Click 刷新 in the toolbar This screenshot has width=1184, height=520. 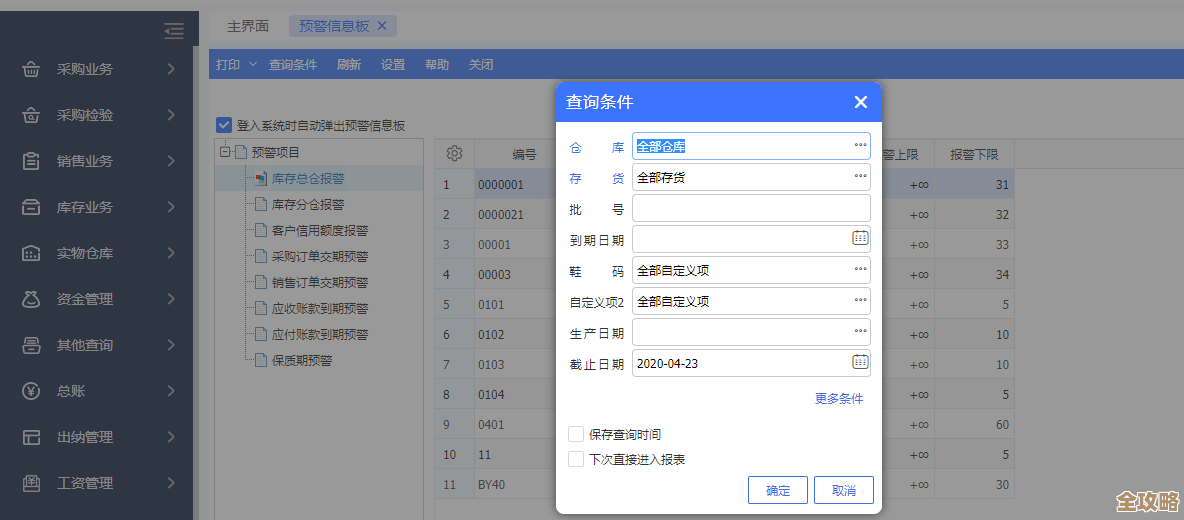coord(349,64)
